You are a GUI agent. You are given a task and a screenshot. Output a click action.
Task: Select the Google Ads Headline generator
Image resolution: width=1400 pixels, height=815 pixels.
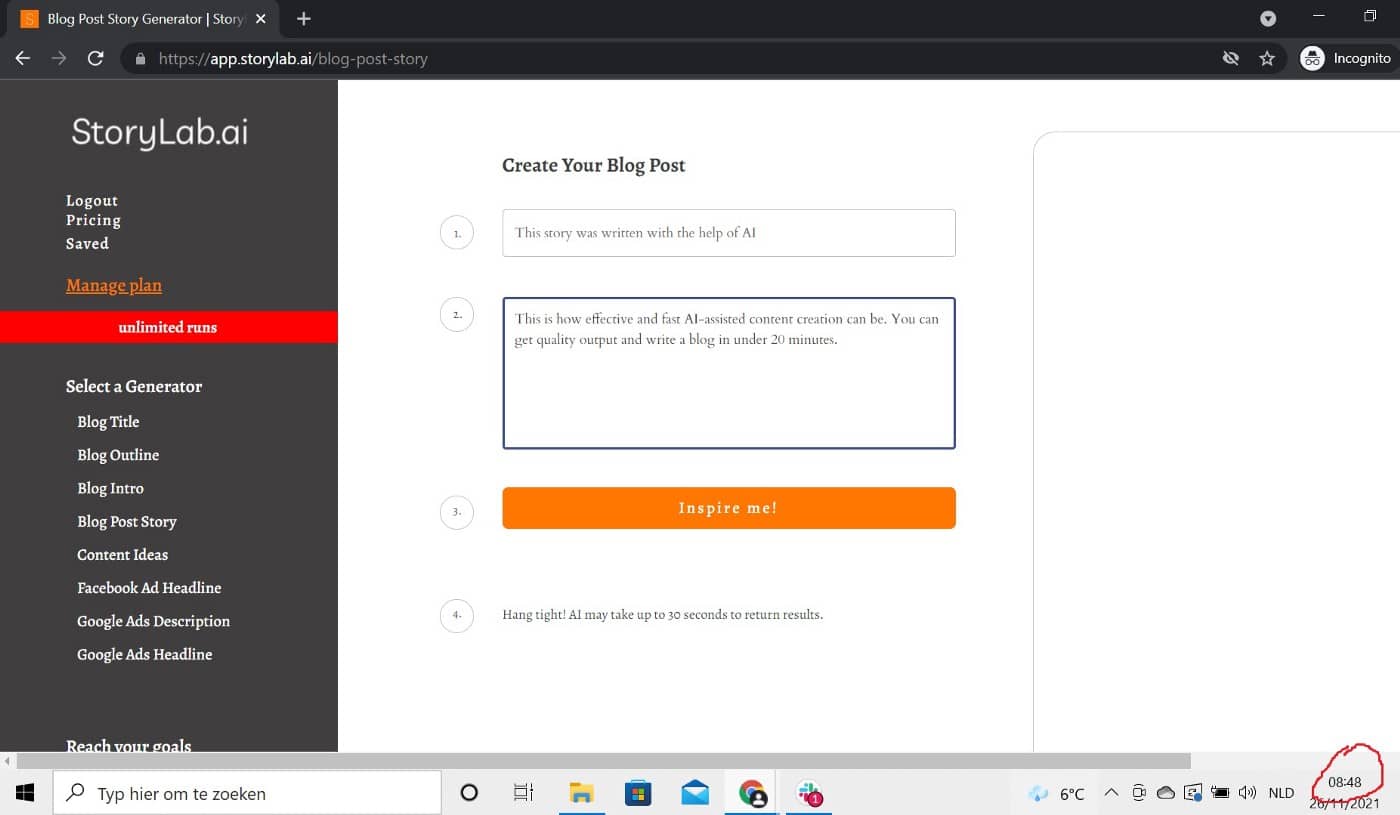[x=144, y=654]
